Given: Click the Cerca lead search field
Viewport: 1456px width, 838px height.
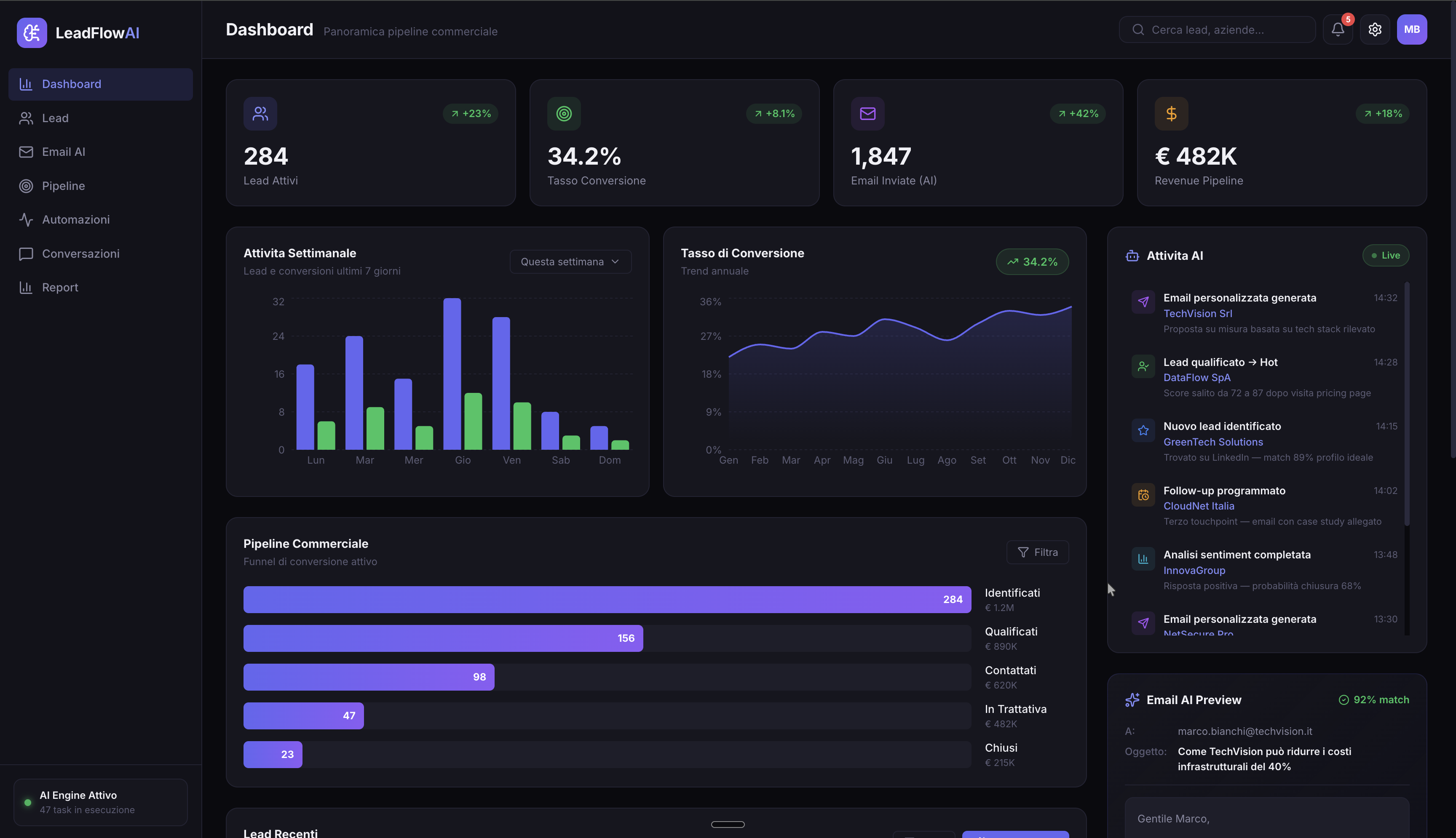Looking at the screenshot, I should tap(1217, 29).
